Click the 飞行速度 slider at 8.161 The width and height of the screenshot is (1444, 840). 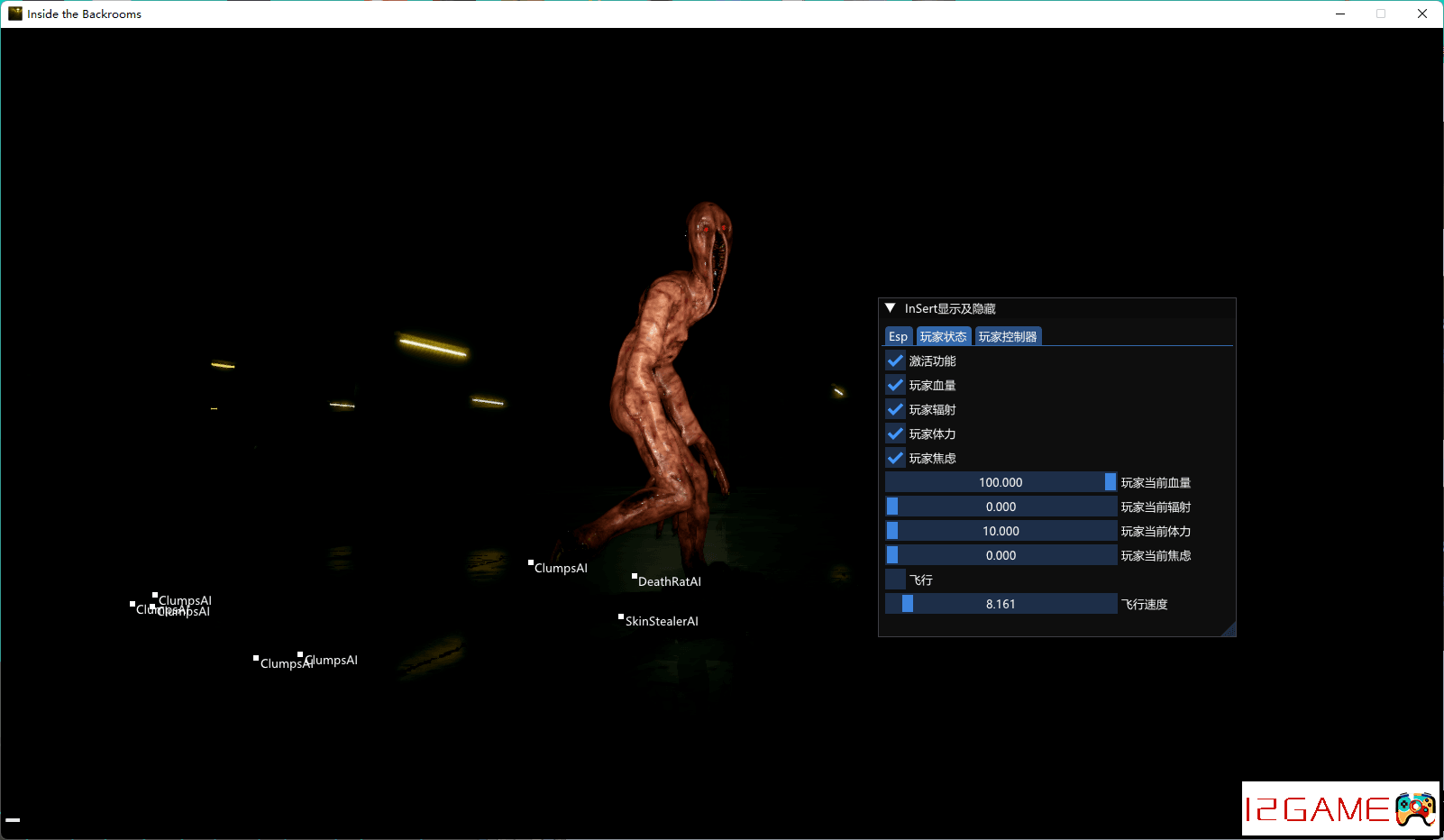tap(1001, 604)
